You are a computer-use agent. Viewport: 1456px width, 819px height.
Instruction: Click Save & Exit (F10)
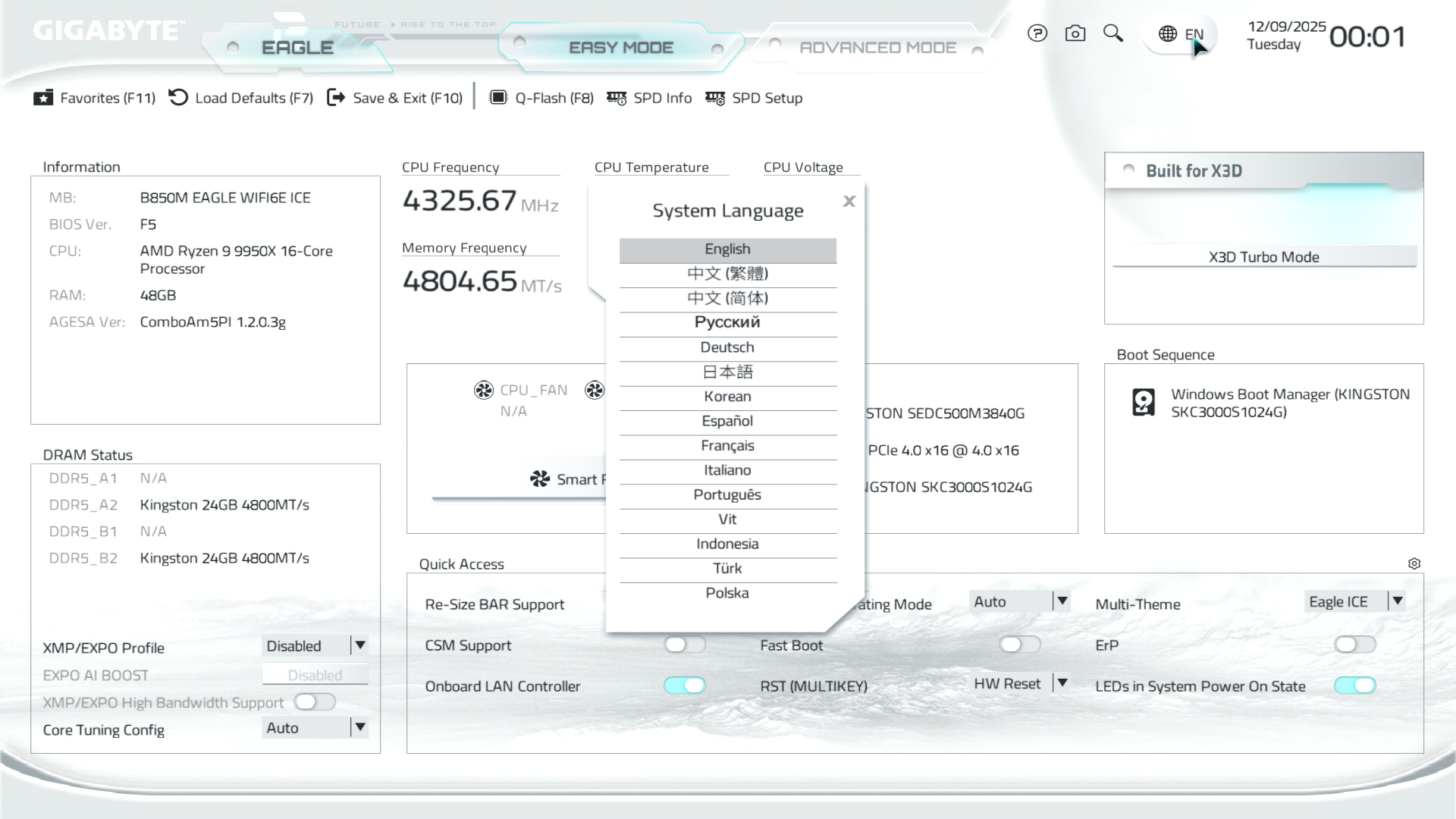tap(395, 98)
